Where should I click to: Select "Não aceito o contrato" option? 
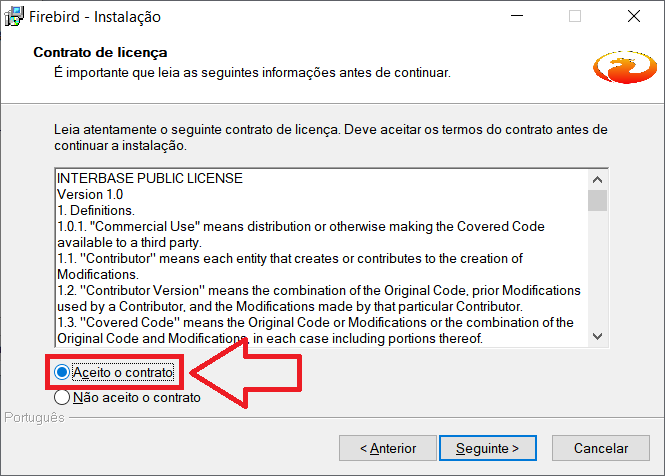tap(62, 397)
